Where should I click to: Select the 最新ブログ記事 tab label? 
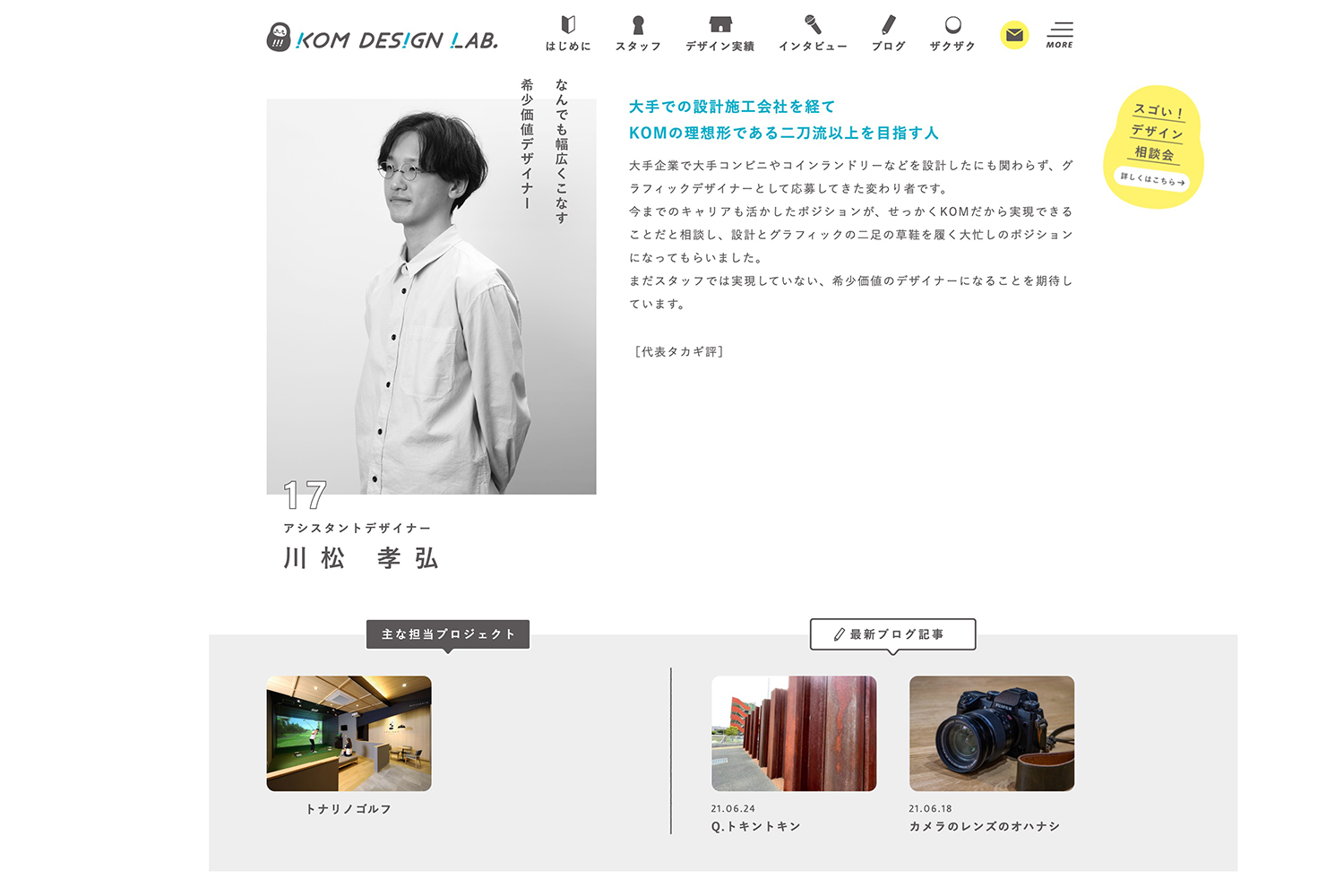pyautogui.click(x=892, y=634)
